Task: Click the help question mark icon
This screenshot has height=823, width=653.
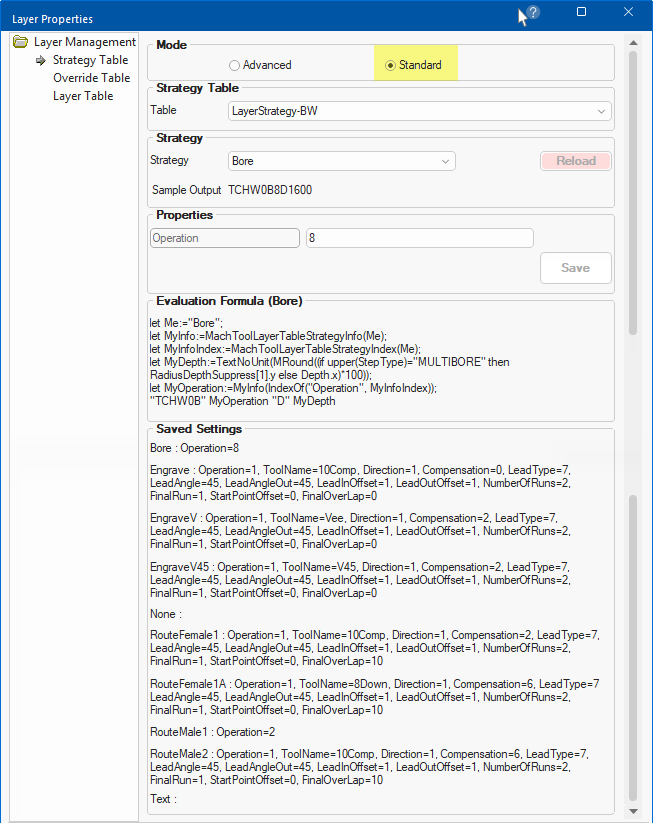Action: click(x=533, y=13)
